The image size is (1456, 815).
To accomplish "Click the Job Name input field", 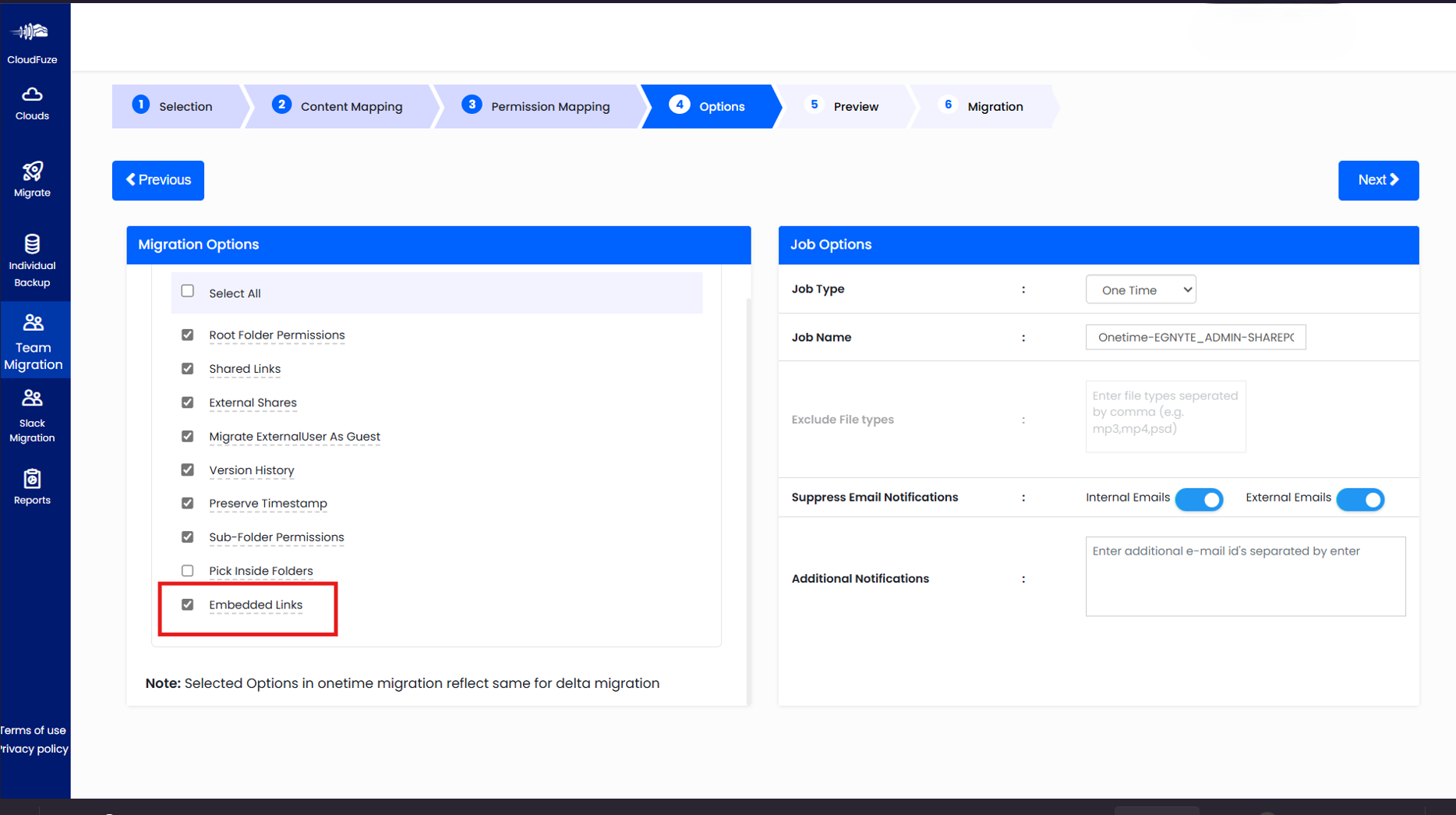I will tap(1195, 337).
